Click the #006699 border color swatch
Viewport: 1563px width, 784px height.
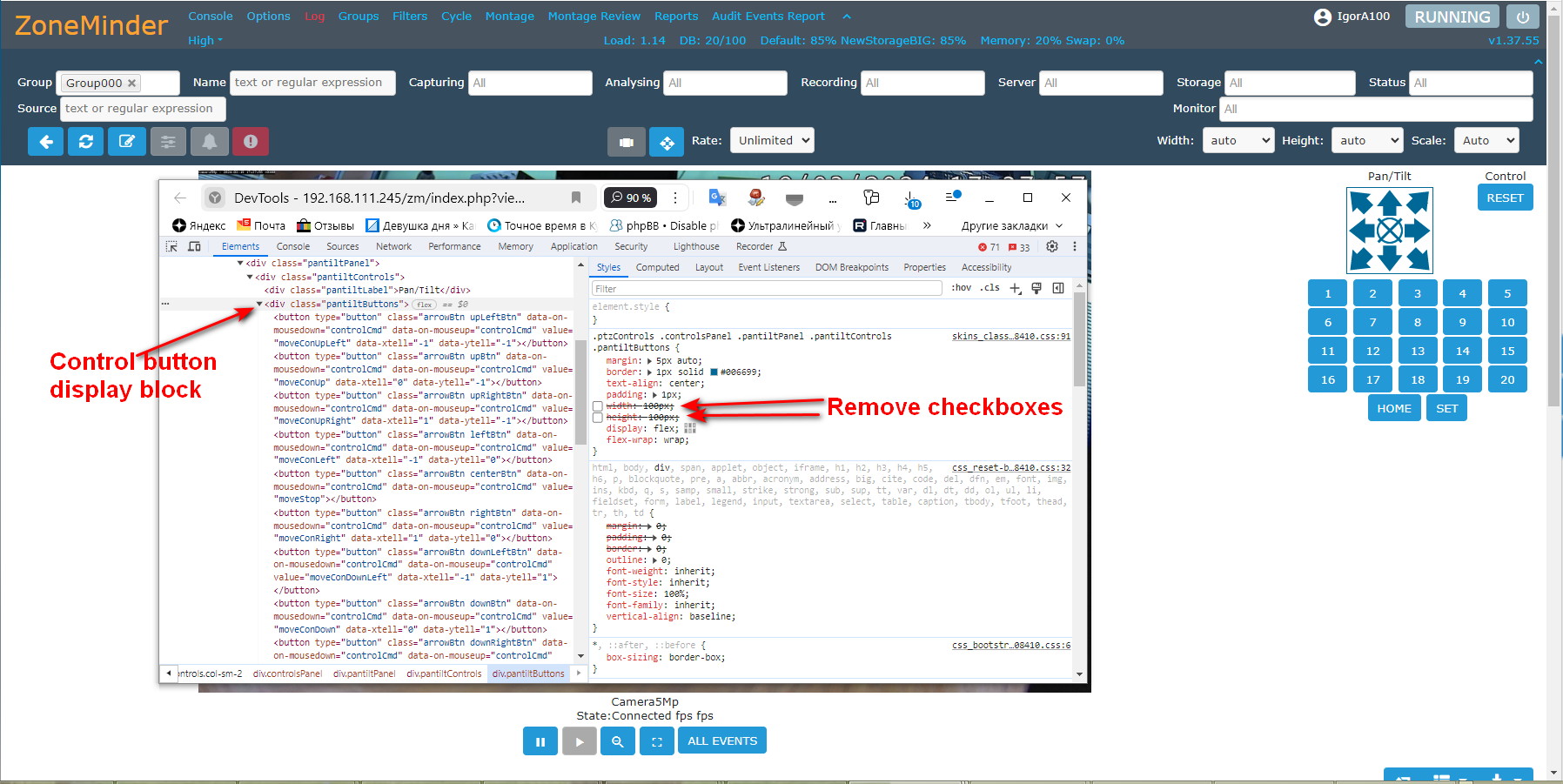click(714, 372)
